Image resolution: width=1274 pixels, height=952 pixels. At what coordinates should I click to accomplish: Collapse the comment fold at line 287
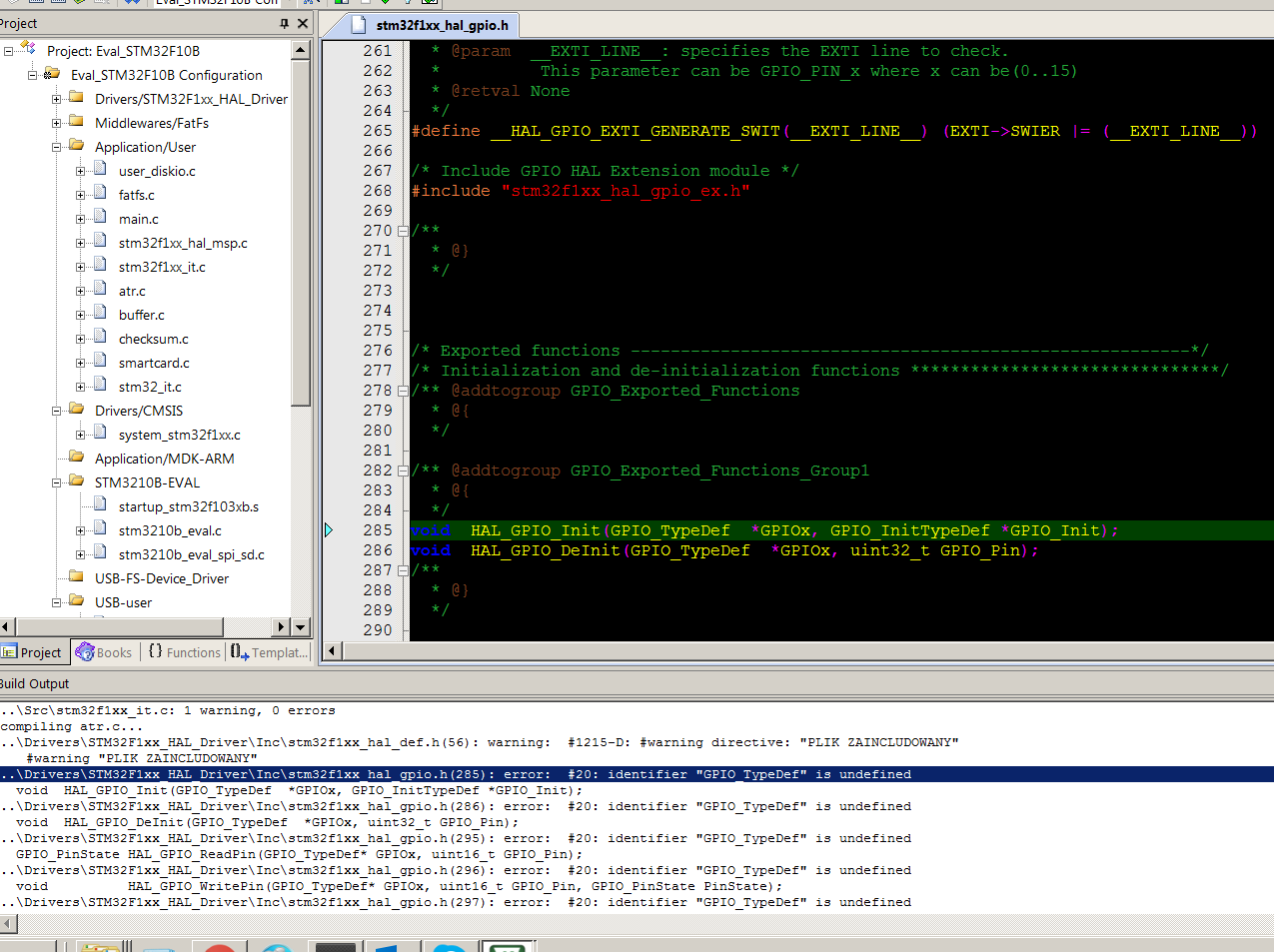403,570
